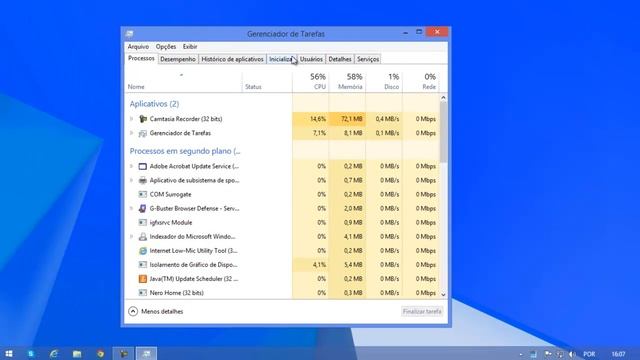Sort by Rede column header

pyautogui.click(x=421, y=82)
